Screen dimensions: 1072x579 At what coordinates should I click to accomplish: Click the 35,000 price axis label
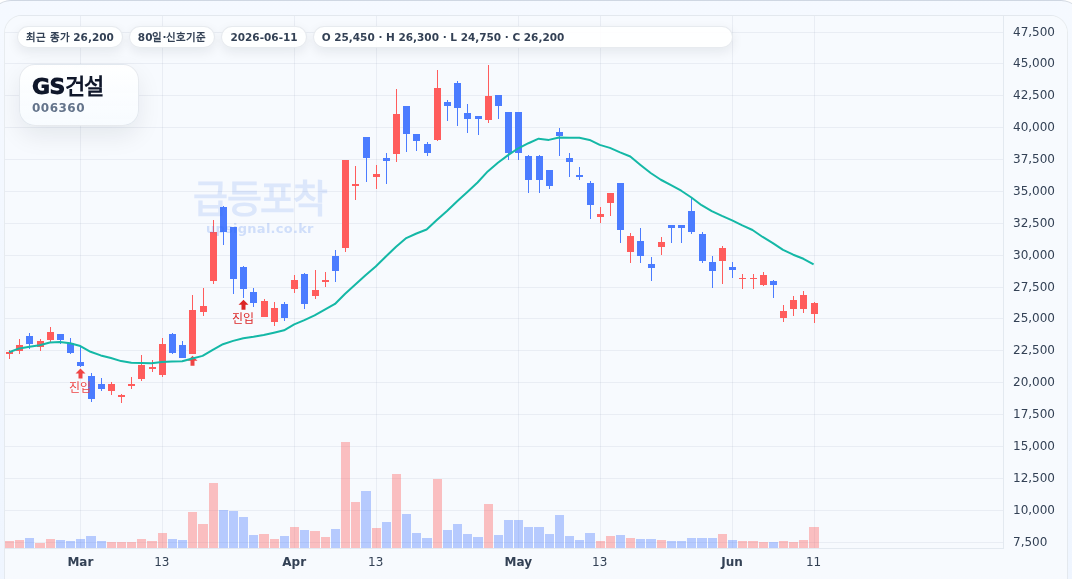pyautogui.click(x=1034, y=191)
